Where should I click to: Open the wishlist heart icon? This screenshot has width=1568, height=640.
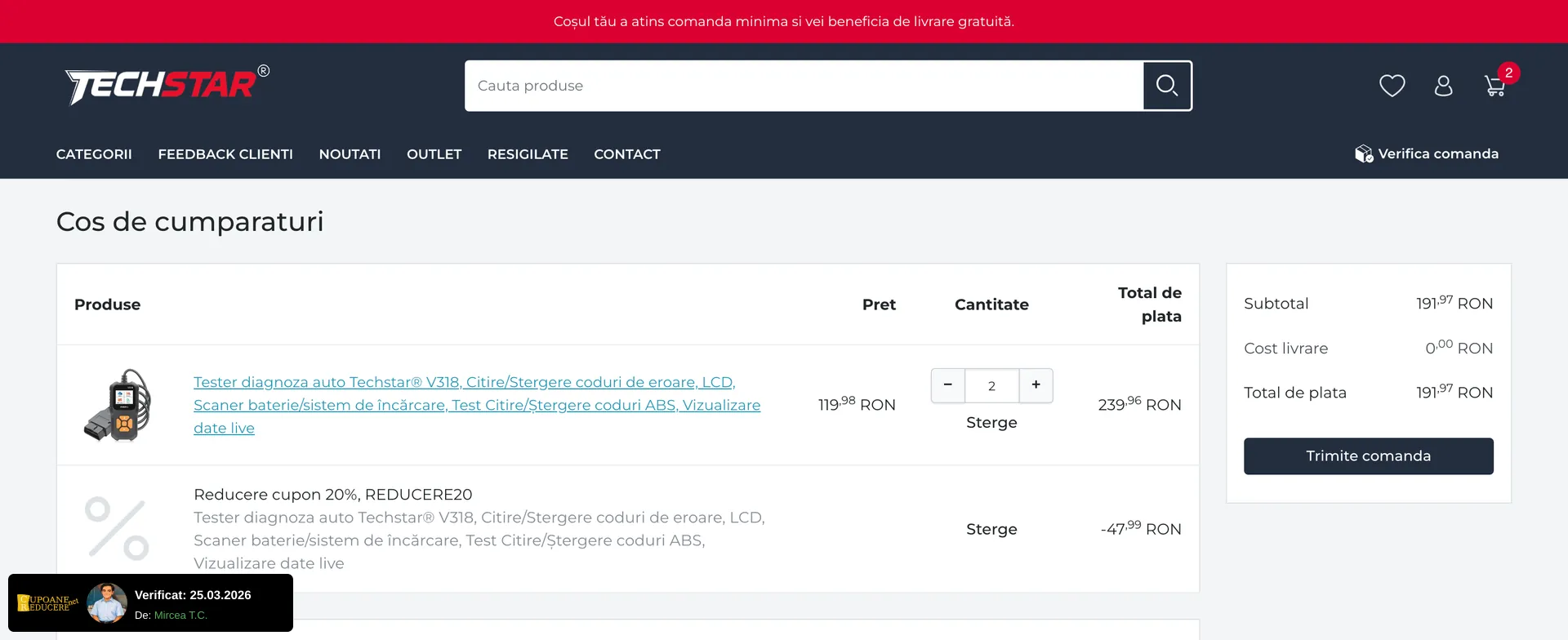(1392, 86)
